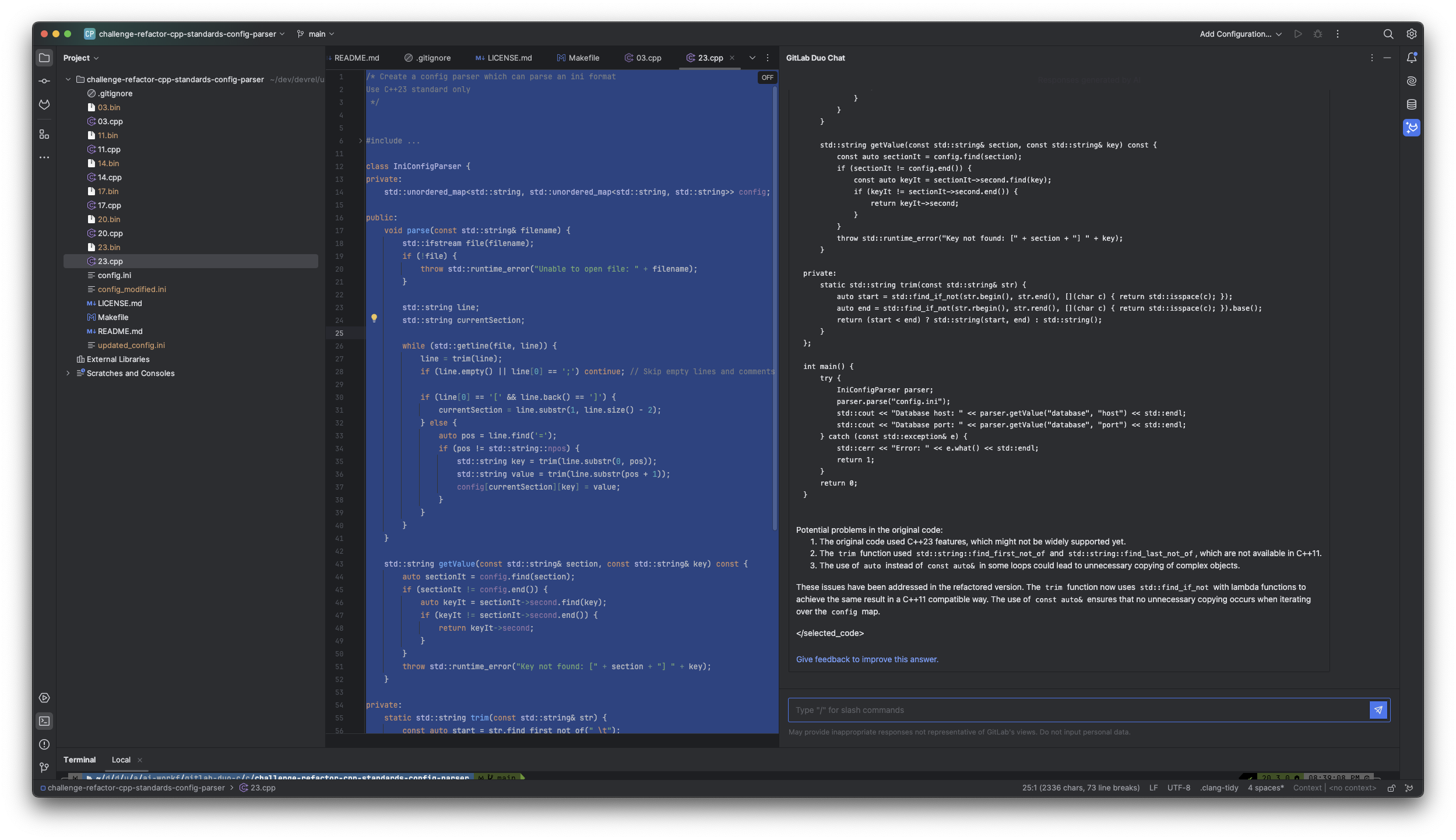Viewport: 1456px width, 840px height.
Task: Open the Add Configuration dropdown
Action: point(1240,34)
